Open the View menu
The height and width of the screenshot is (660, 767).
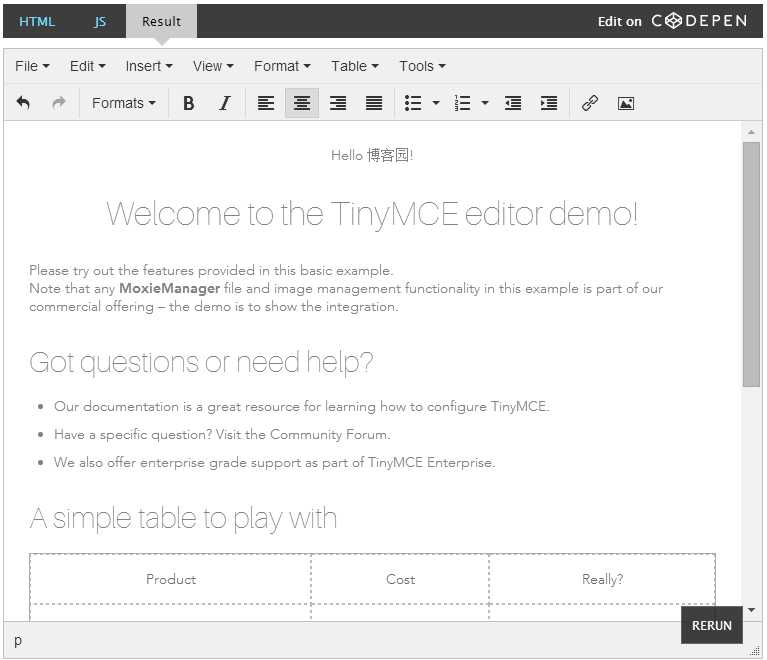[x=213, y=66]
